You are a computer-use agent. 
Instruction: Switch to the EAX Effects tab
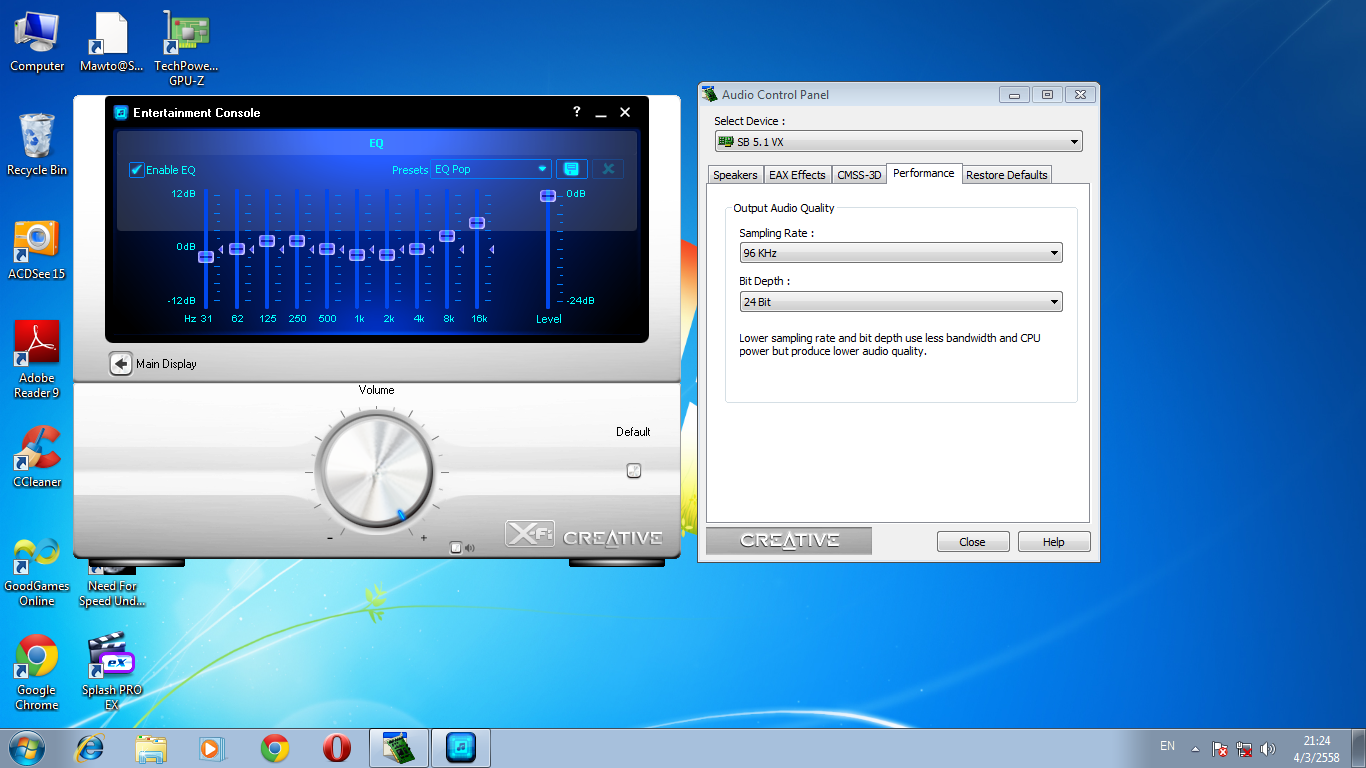pyautogui.click(x=797, y=175)
